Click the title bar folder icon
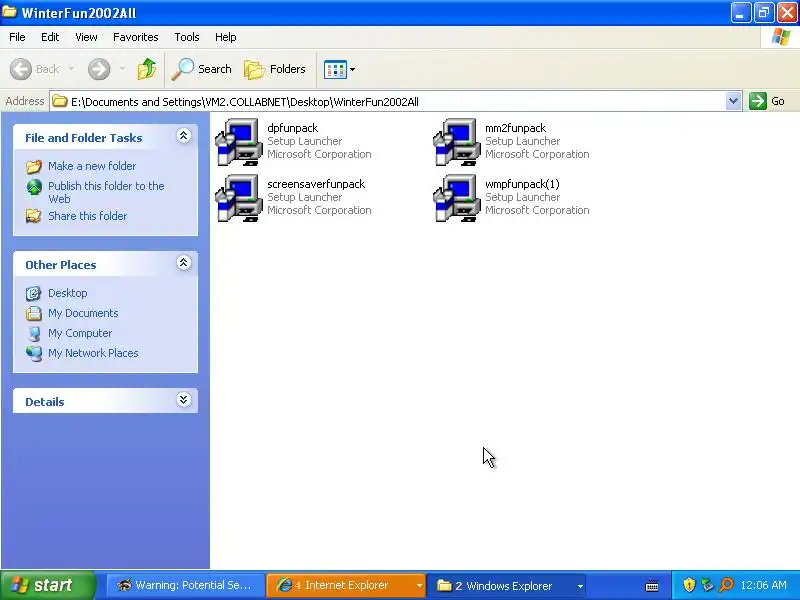800x600 pixels. [10, 11]
